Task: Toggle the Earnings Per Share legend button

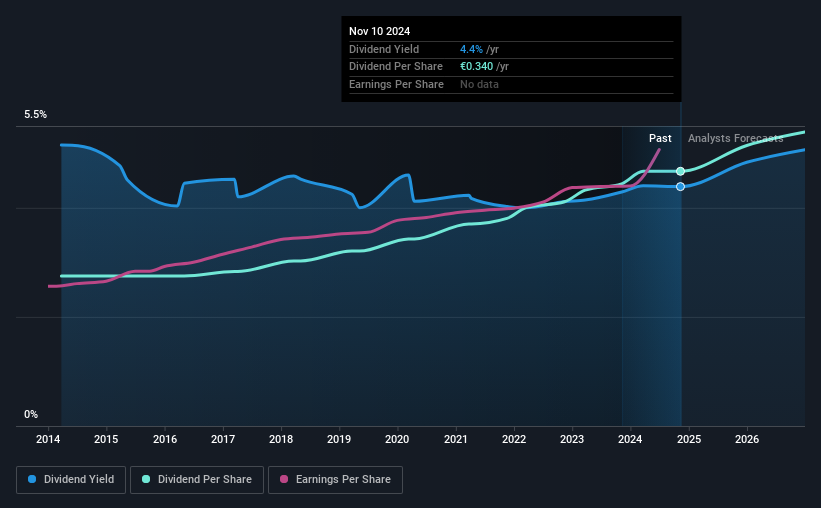Action: tap(335, 480)
